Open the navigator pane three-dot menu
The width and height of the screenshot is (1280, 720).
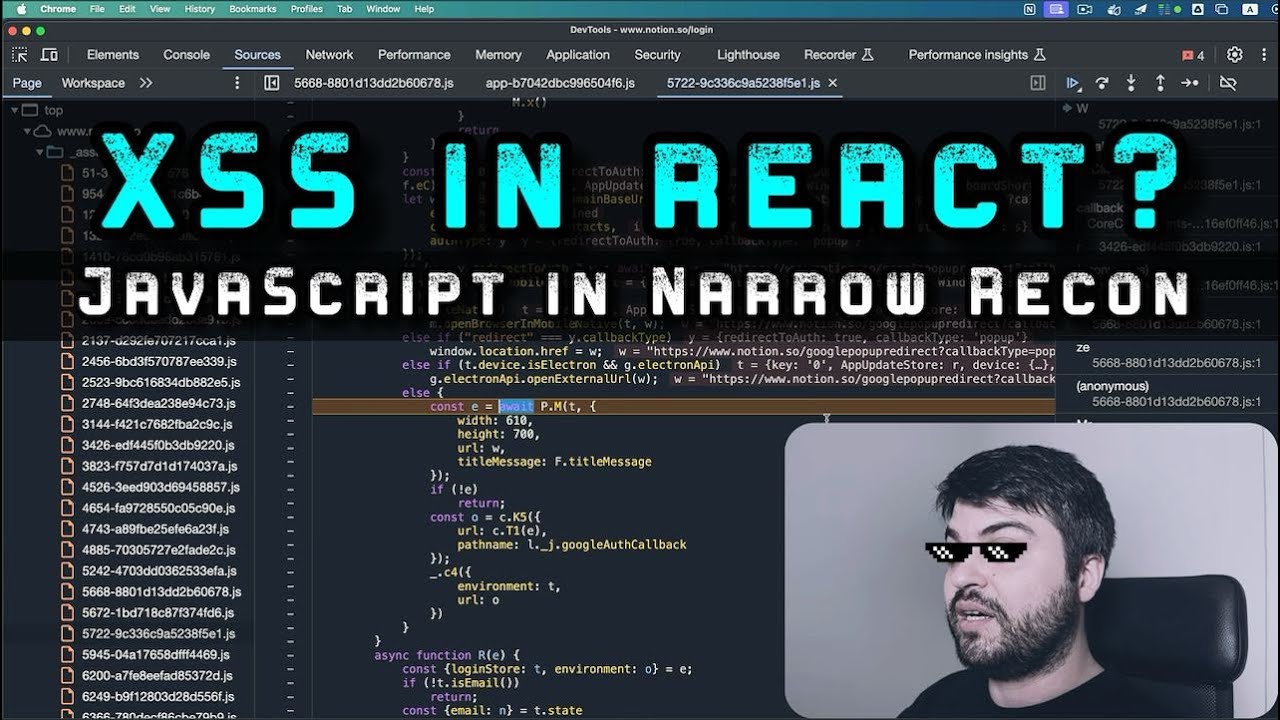237,83
